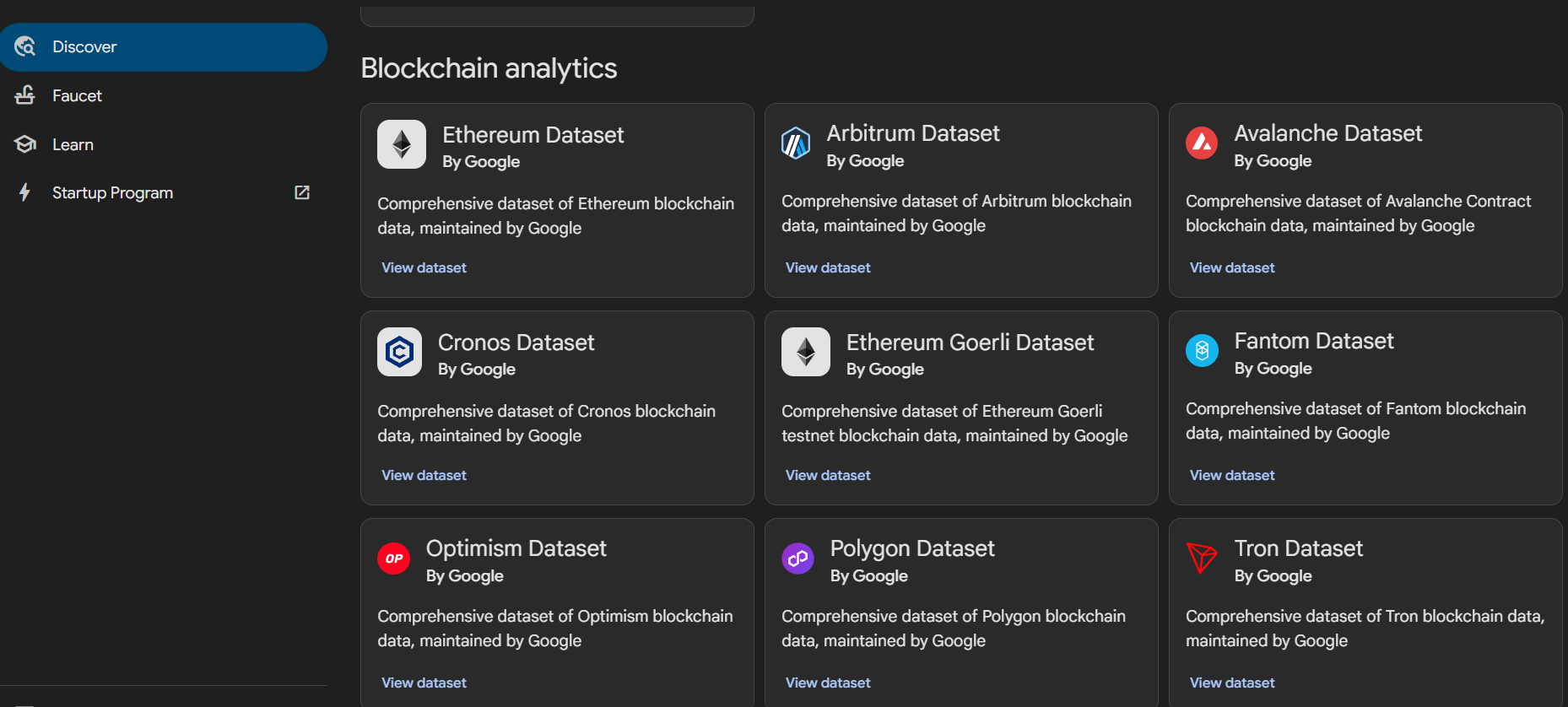
Task: Click the Faucet sidebar icon
Action: 25,95
